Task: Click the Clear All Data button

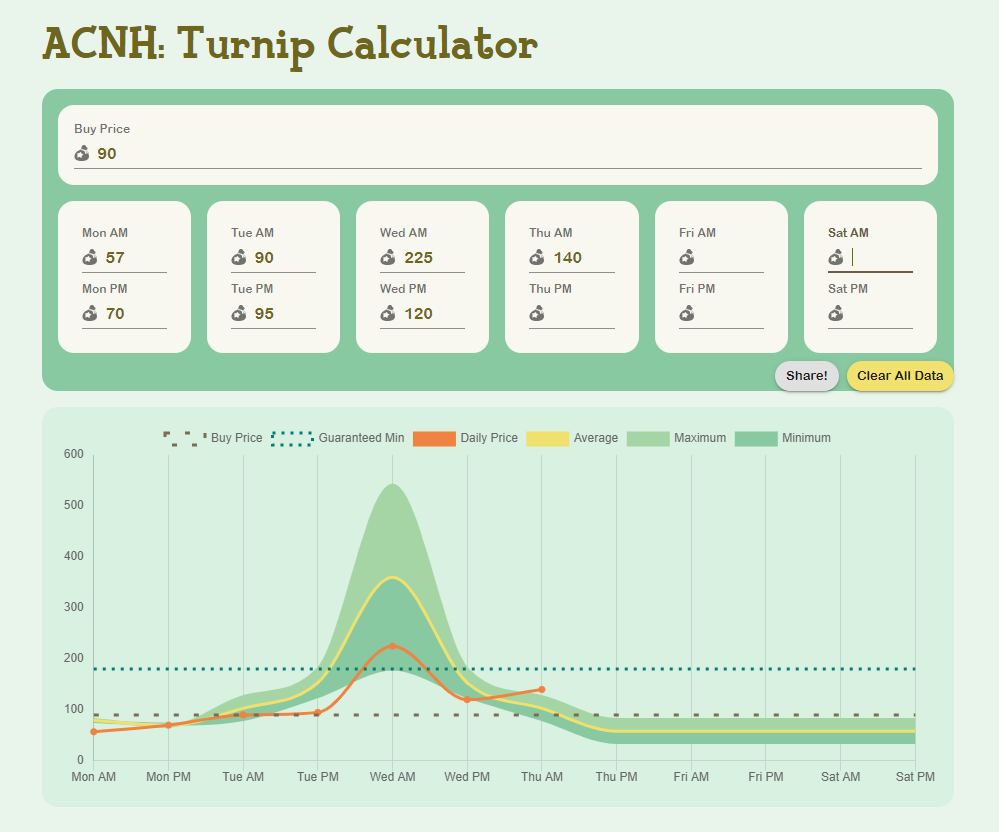Action: click(x=900, y=376)
